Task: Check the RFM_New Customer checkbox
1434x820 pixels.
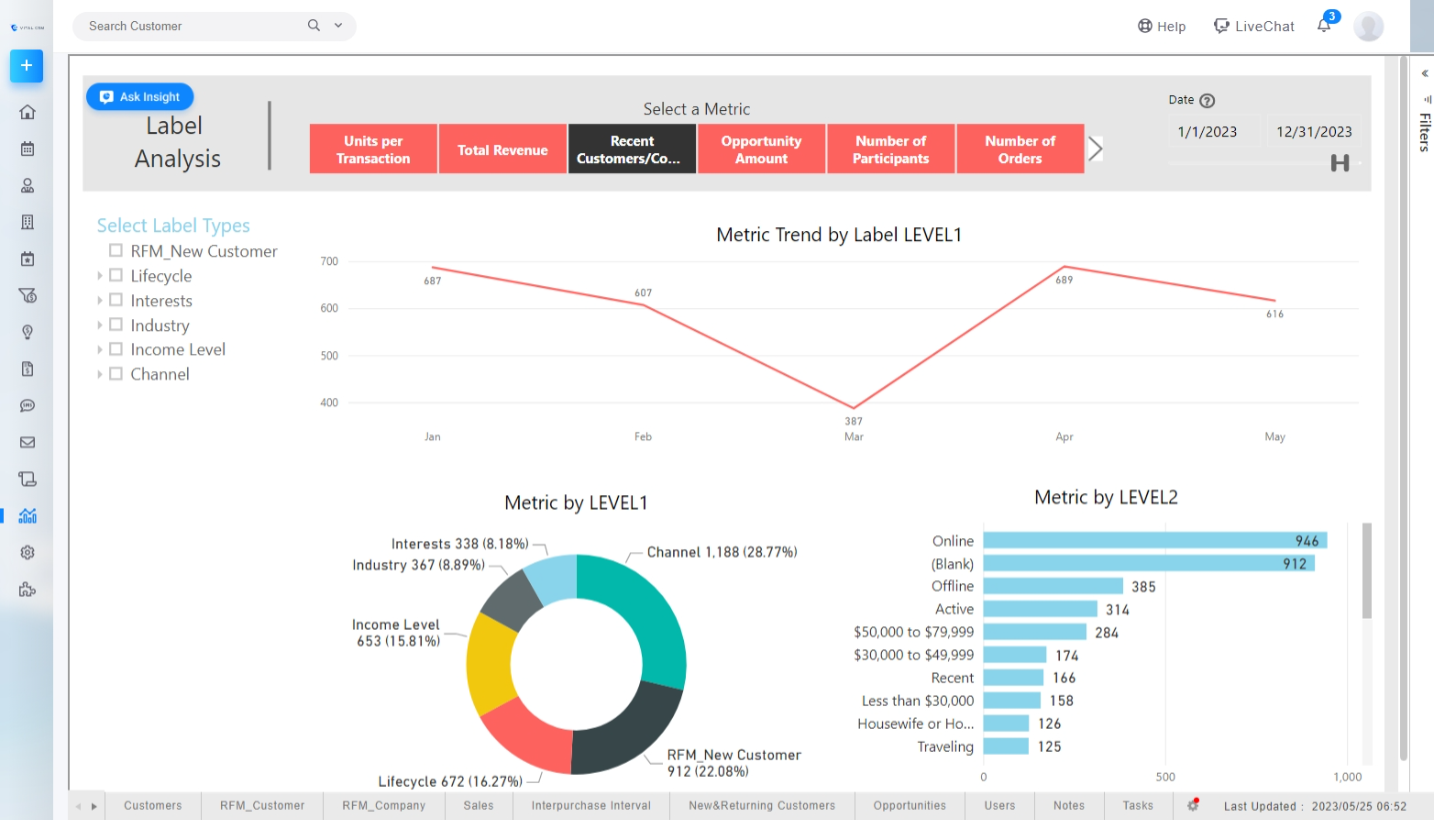Action: click(116, 251)
